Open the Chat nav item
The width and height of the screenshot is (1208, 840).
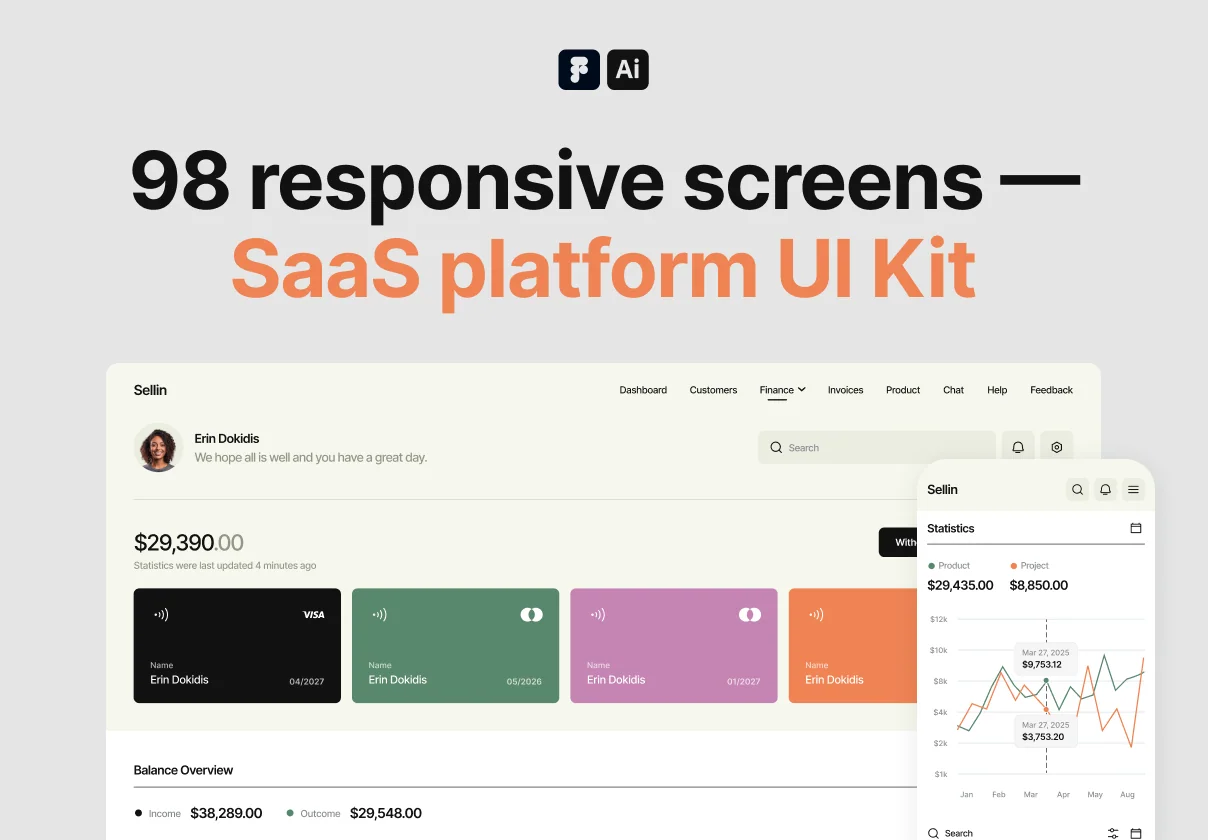point(953,390)
